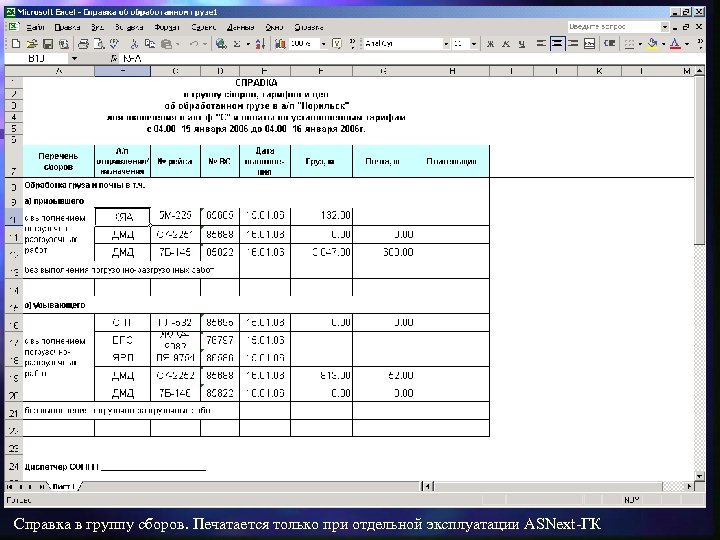Click the toolbar options chevron at far right

click(700, 44)
